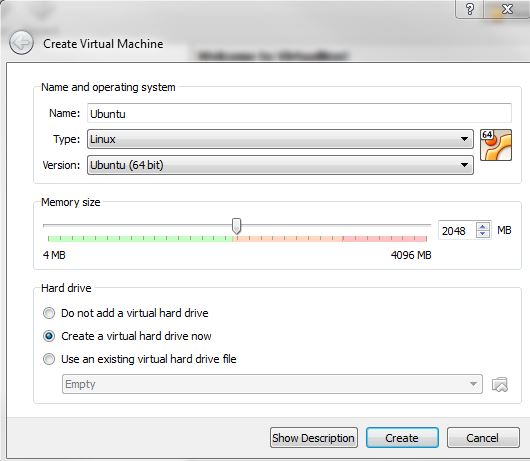
Task: Expand the Version dropdown showing Ubuntu (64 bit)
Action: tap(280, 165)
